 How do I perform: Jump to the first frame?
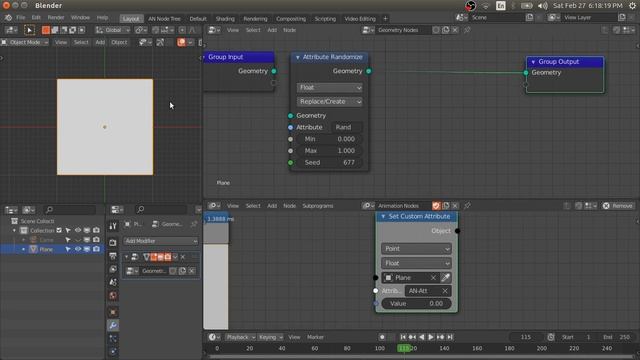(x=403, y=337)
